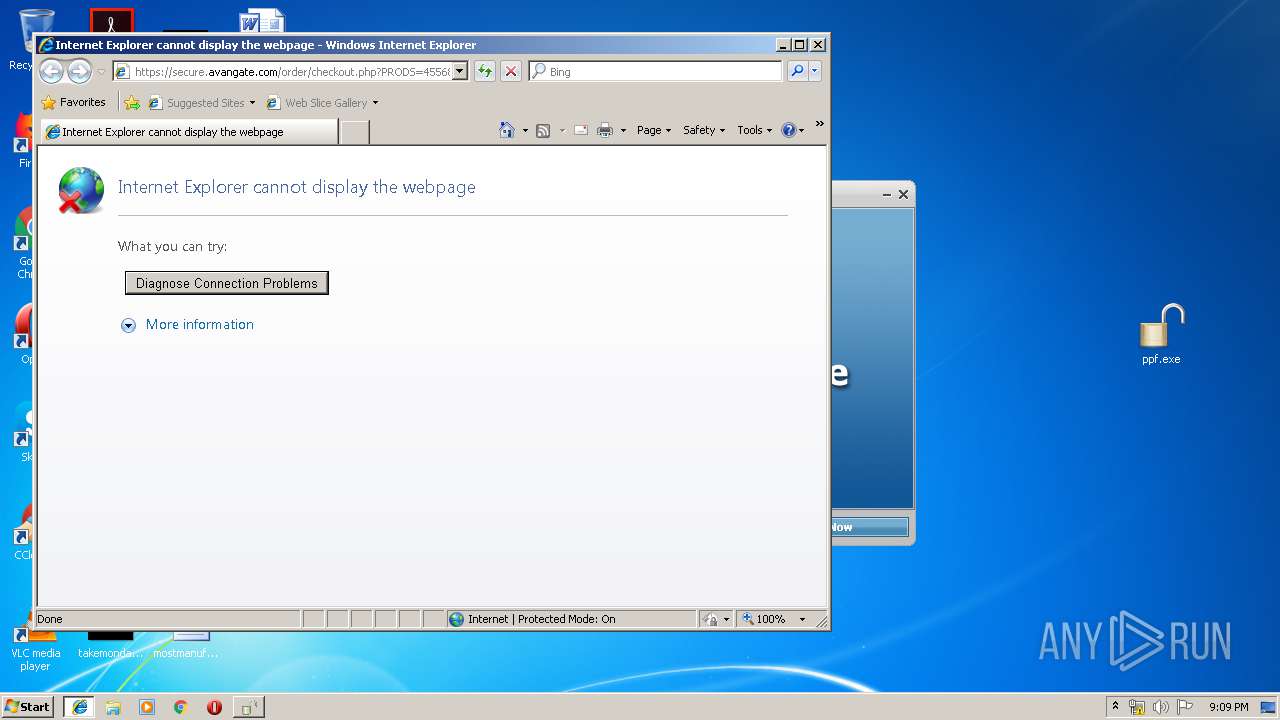Click the padlock application taskbar button

(x=249, y=707)
